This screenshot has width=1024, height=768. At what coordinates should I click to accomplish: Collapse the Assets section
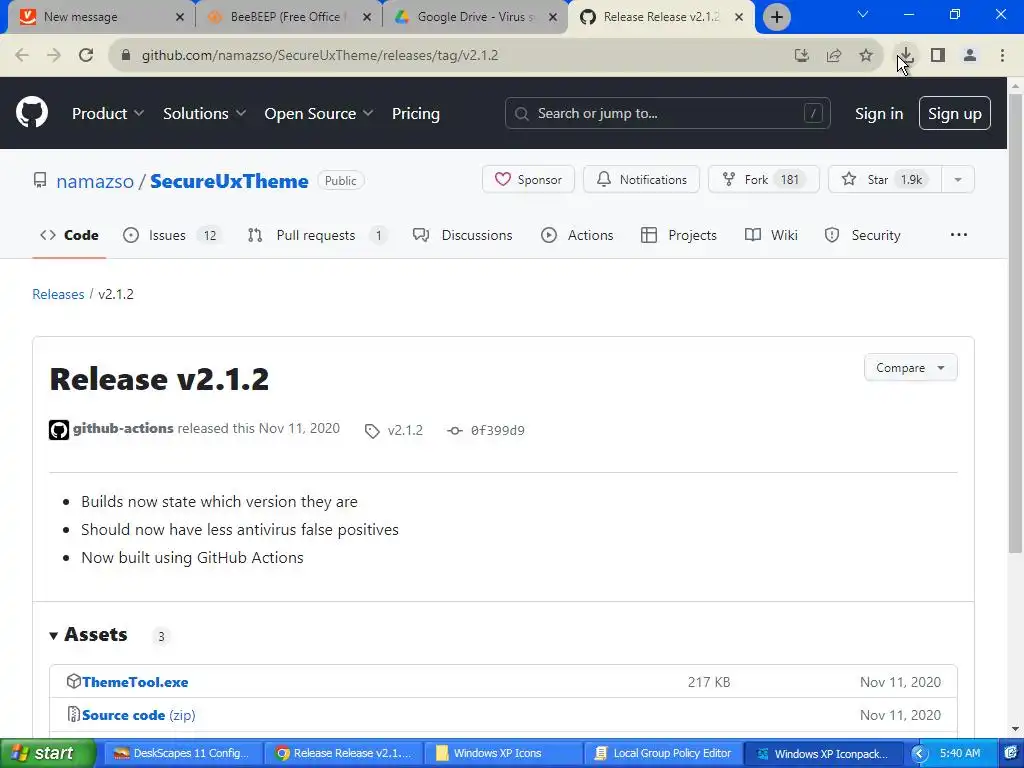(88, 635)
